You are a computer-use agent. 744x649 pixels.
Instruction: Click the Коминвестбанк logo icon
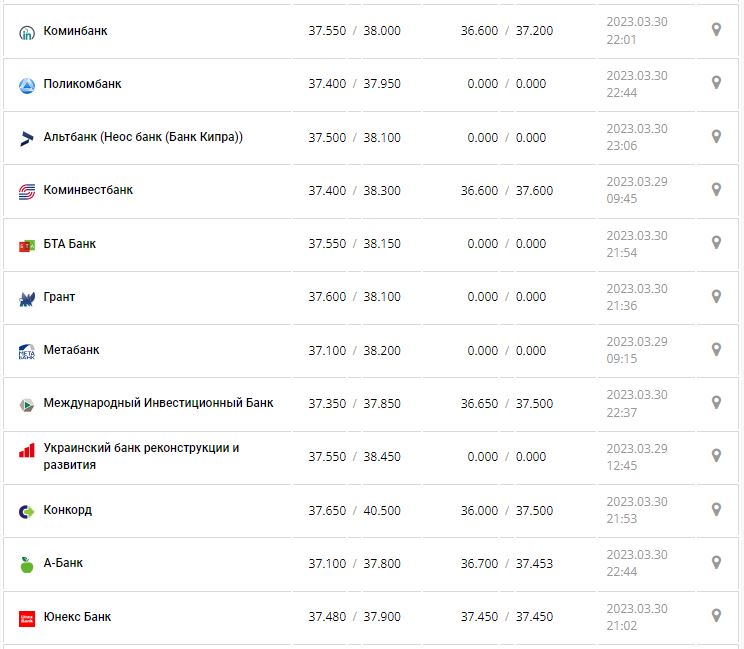pos(27,191)
